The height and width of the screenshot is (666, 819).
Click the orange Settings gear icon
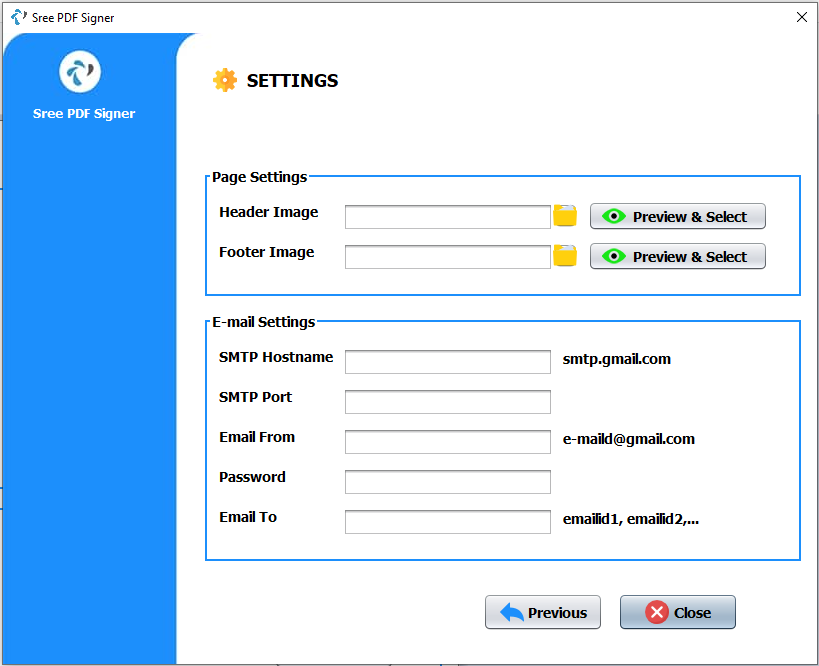pos(225,80)
